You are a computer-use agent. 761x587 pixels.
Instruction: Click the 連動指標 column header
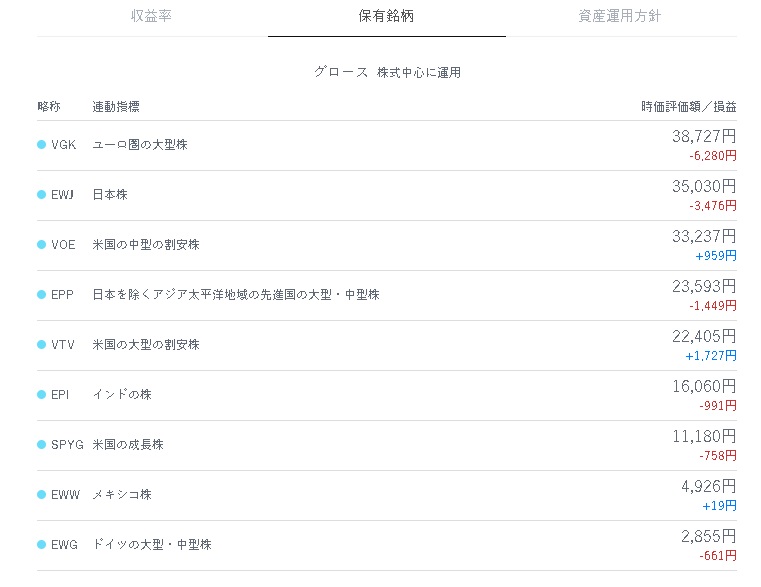pyautogui.click(x=116, y=106)
